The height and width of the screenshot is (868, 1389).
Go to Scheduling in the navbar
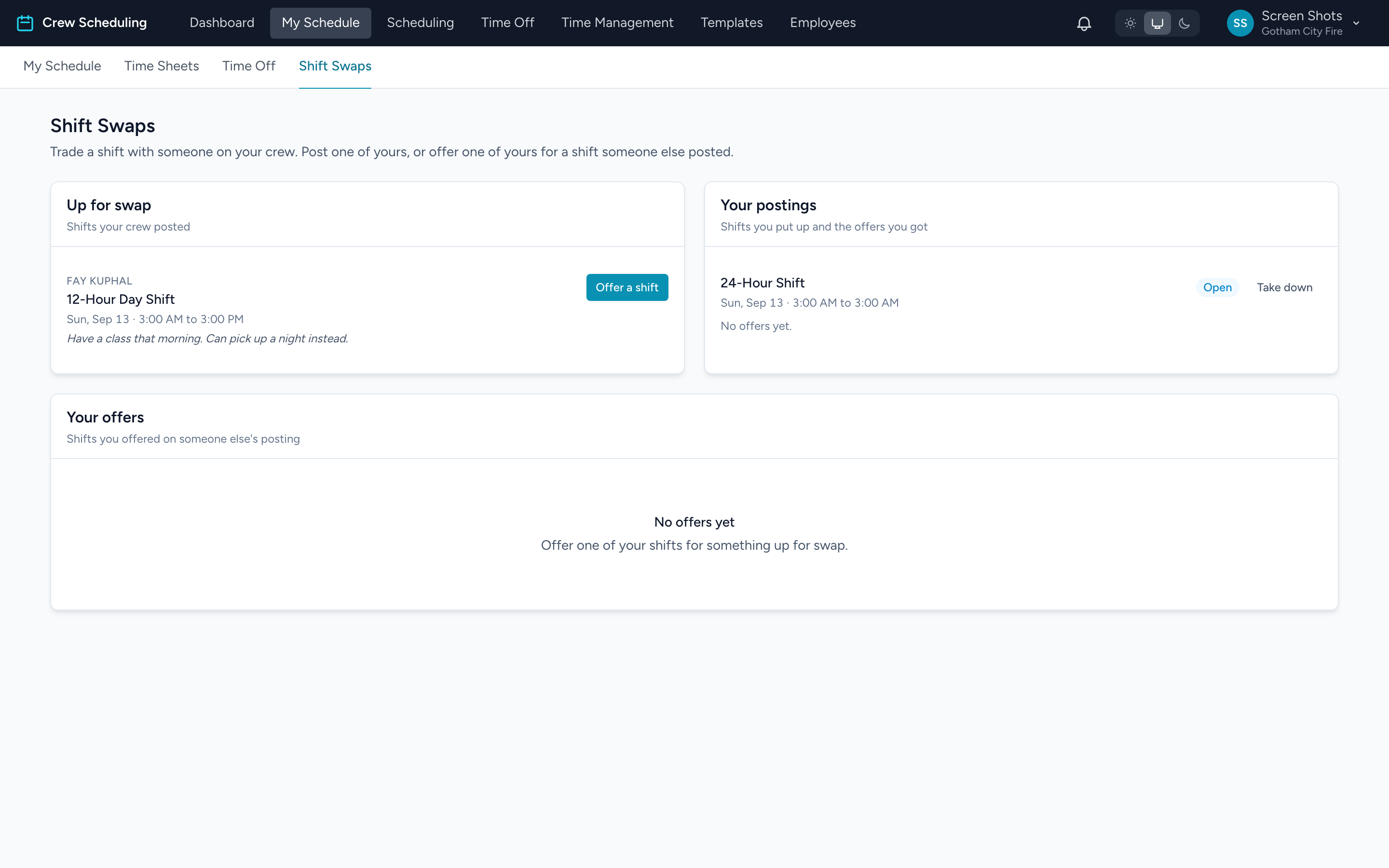pyautogui.click(x=420, y=23)
